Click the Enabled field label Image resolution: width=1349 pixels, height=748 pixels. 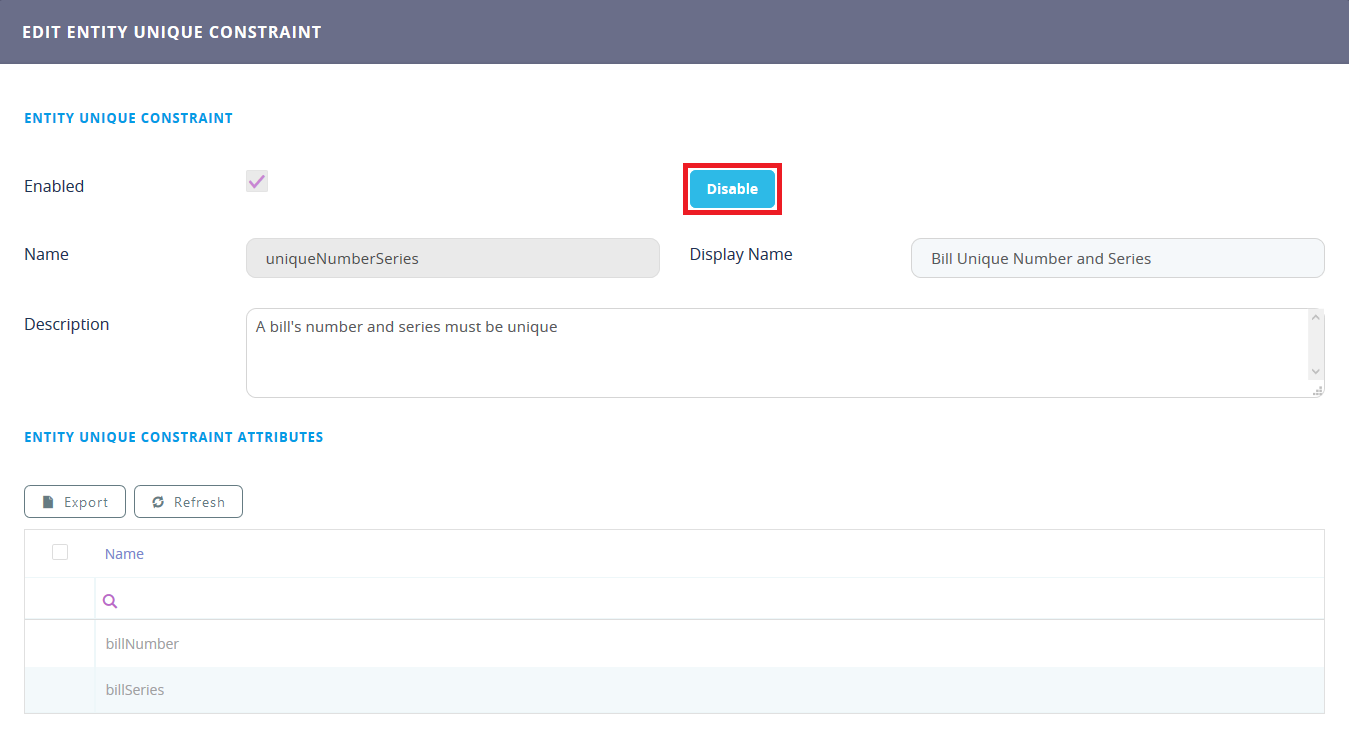[x=54, y=186]
